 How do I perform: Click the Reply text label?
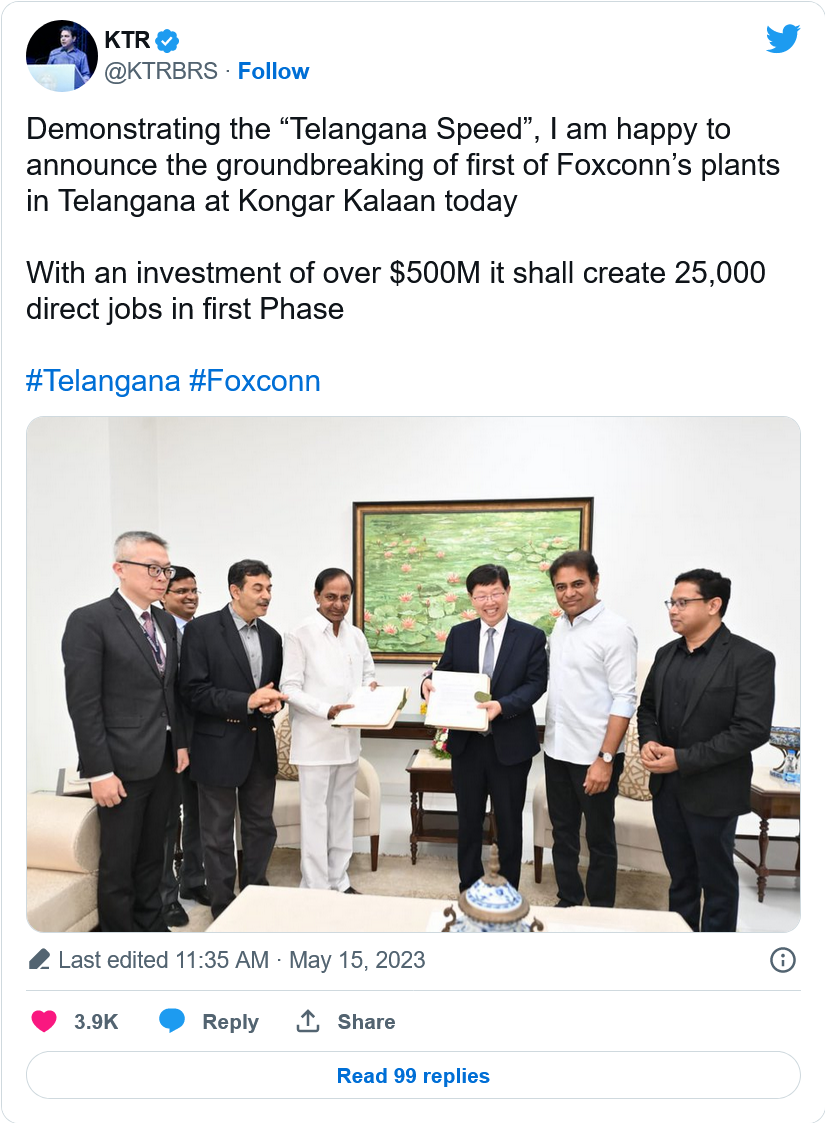coord(230,1021)
